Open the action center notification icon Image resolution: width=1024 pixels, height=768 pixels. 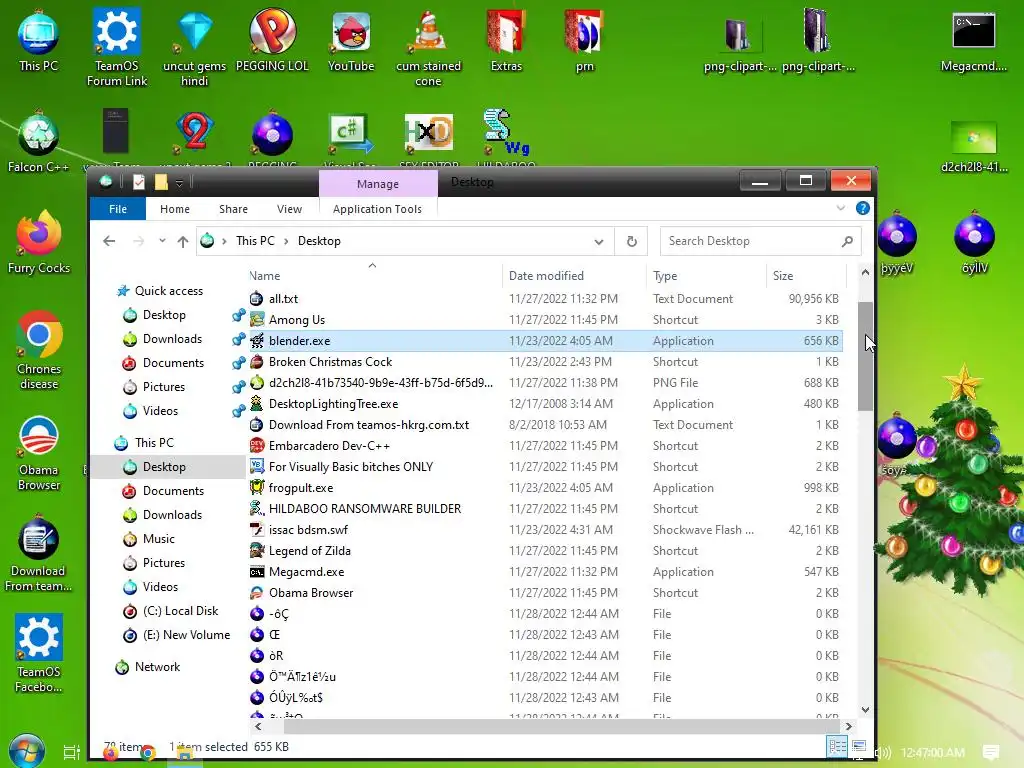click(991, 752)
